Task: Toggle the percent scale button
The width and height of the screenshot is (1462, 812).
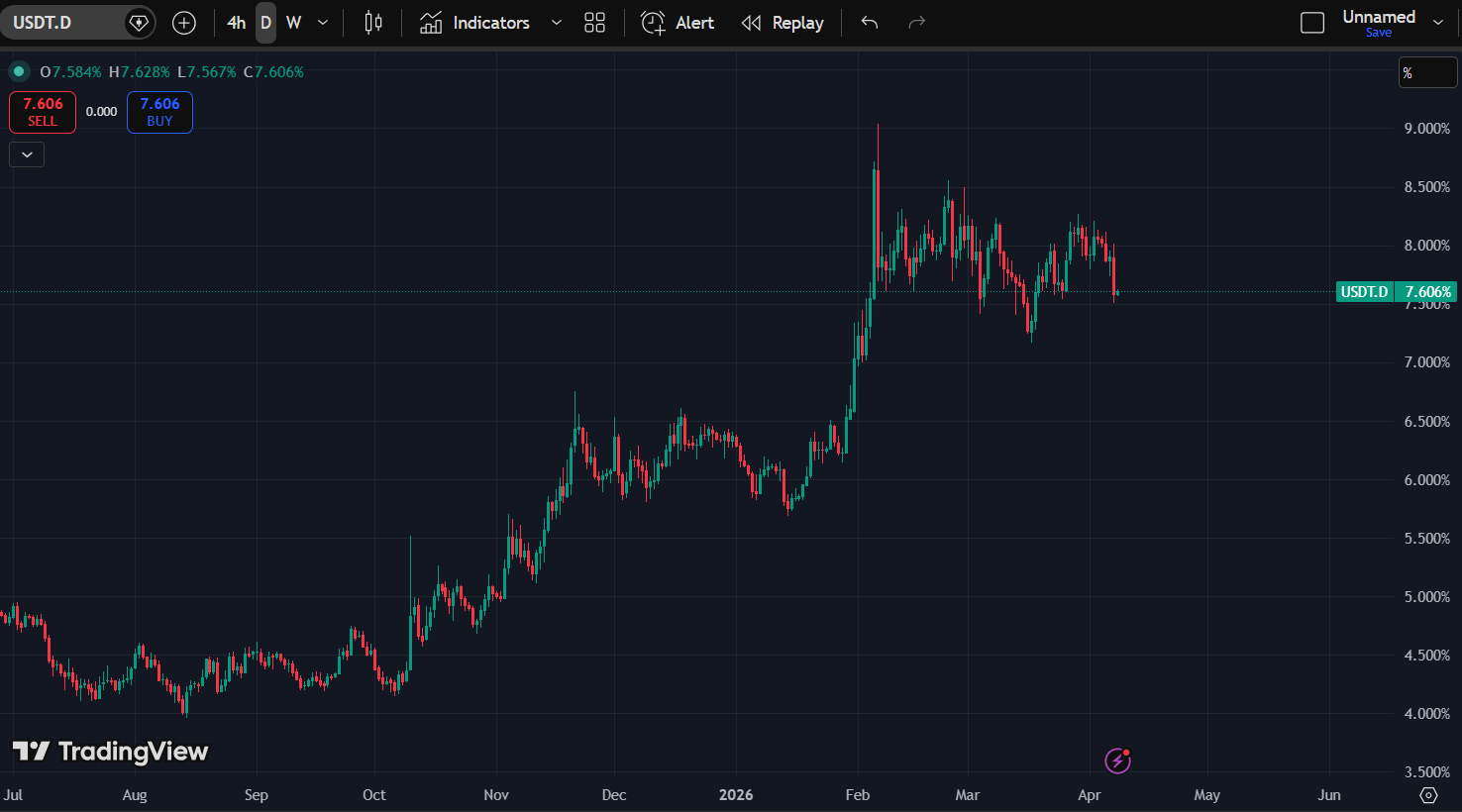Action: click(1427, 73)
